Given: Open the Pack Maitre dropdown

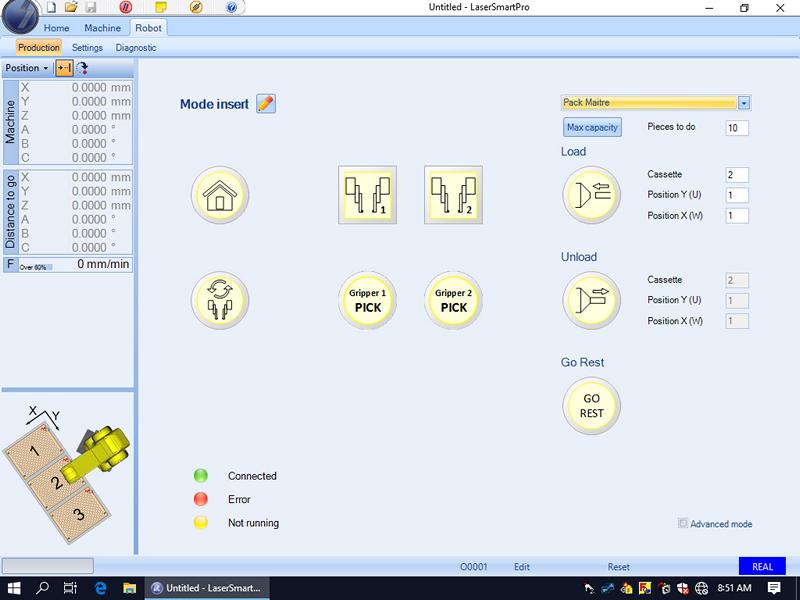Looking at the screenshot, I should (x=744, y=102).
